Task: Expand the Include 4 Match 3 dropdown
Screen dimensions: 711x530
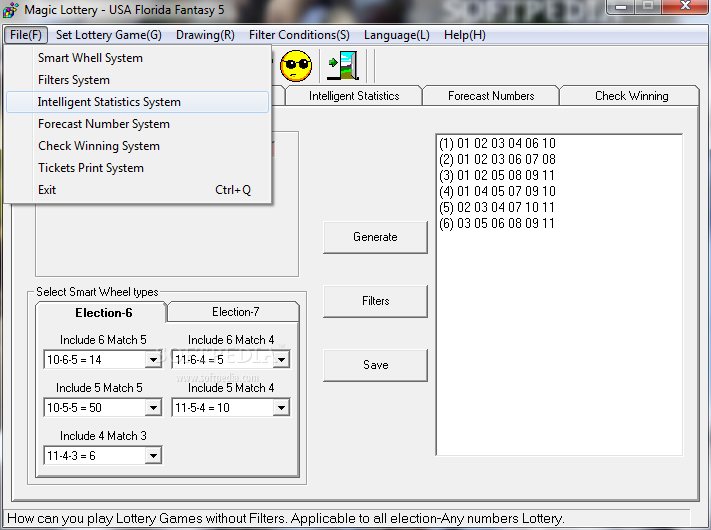Action: tap(153, 456)
